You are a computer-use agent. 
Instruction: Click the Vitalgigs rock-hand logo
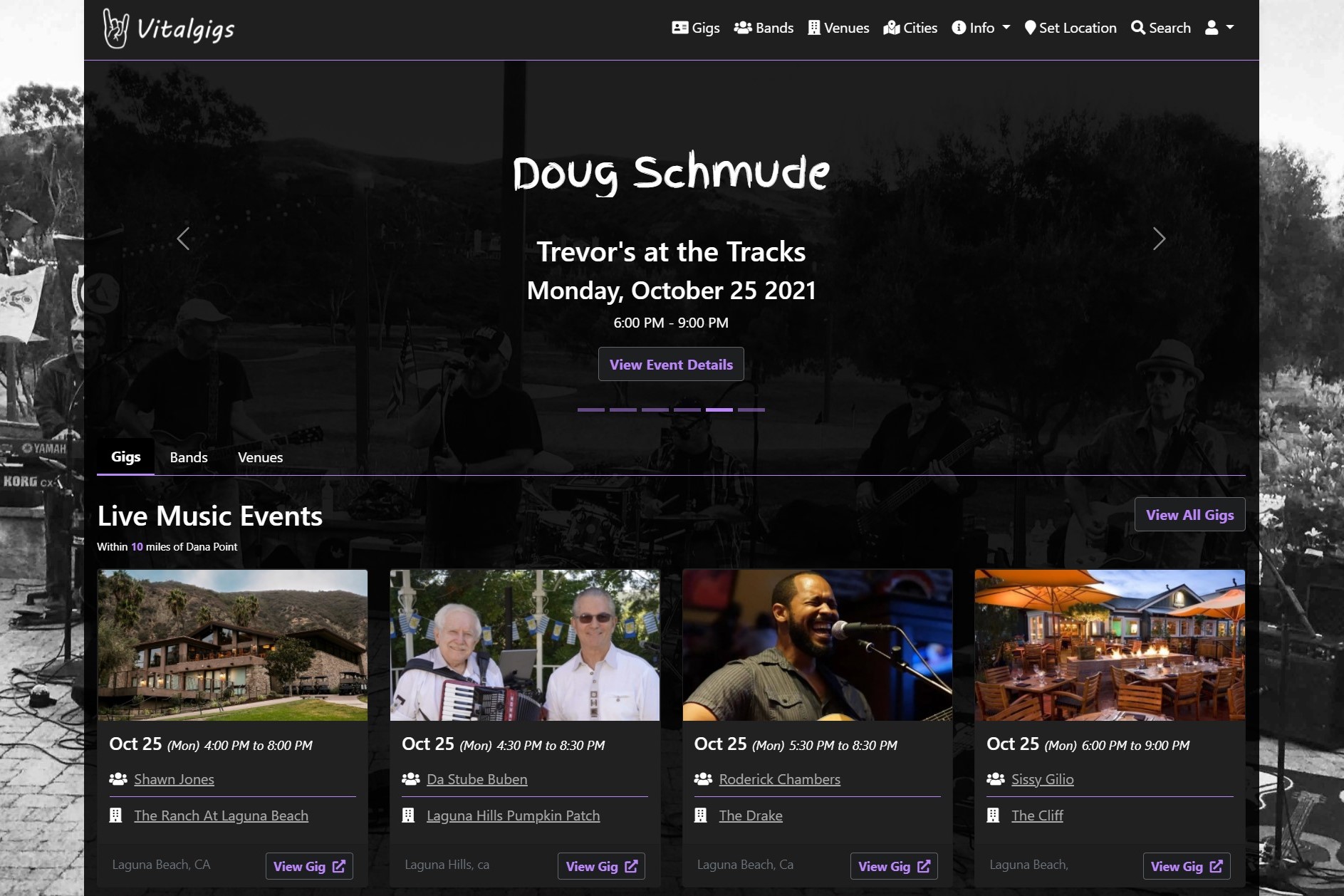point(115,28)
